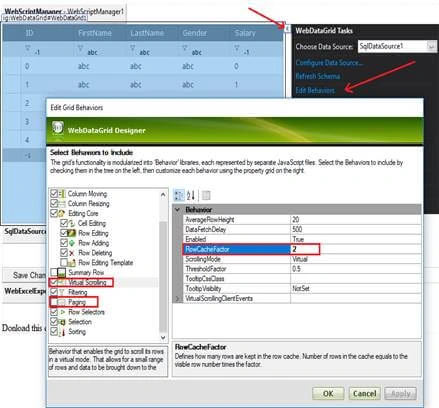Click the Save Changes button behind dialog
This screenshot has width=439, height=408.
click(25, 275)
